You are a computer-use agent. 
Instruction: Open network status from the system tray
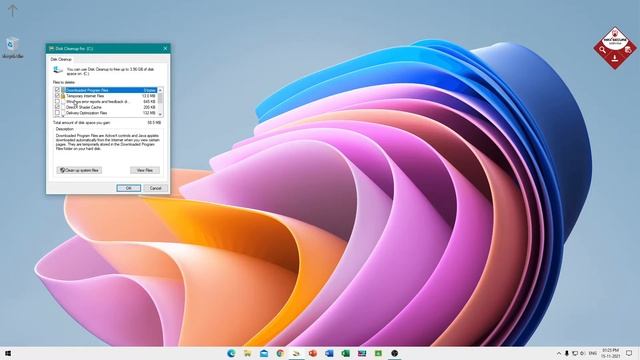point(575,353)
